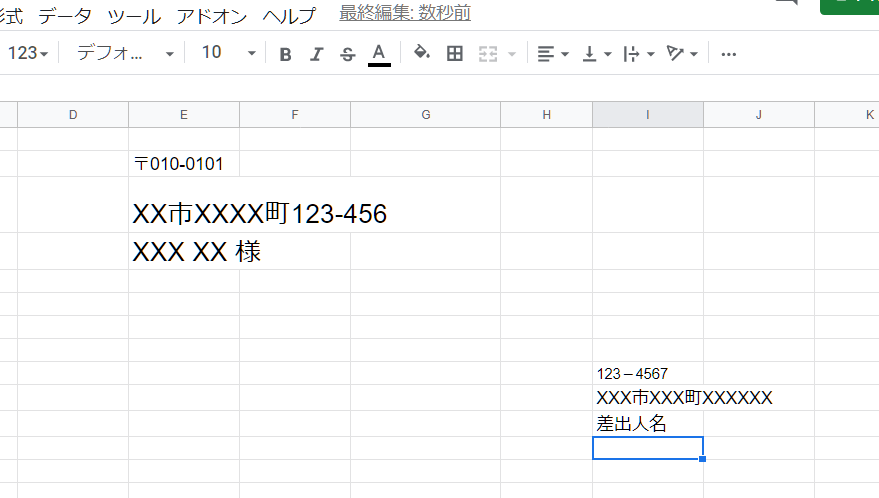Toggle italic formatting
This screenshot has width=879, height=498.
pyautogui.click(x=317, y=54)
